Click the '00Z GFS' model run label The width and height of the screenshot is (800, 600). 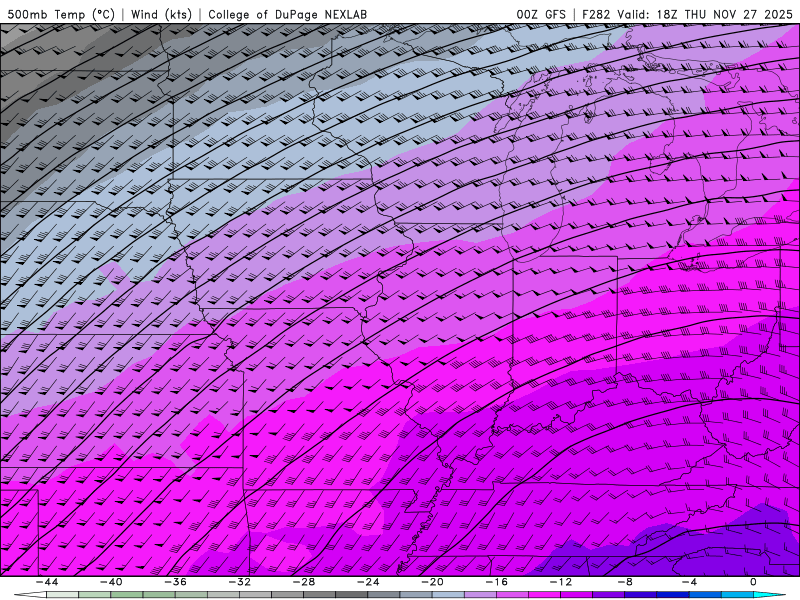coord(541,14)
